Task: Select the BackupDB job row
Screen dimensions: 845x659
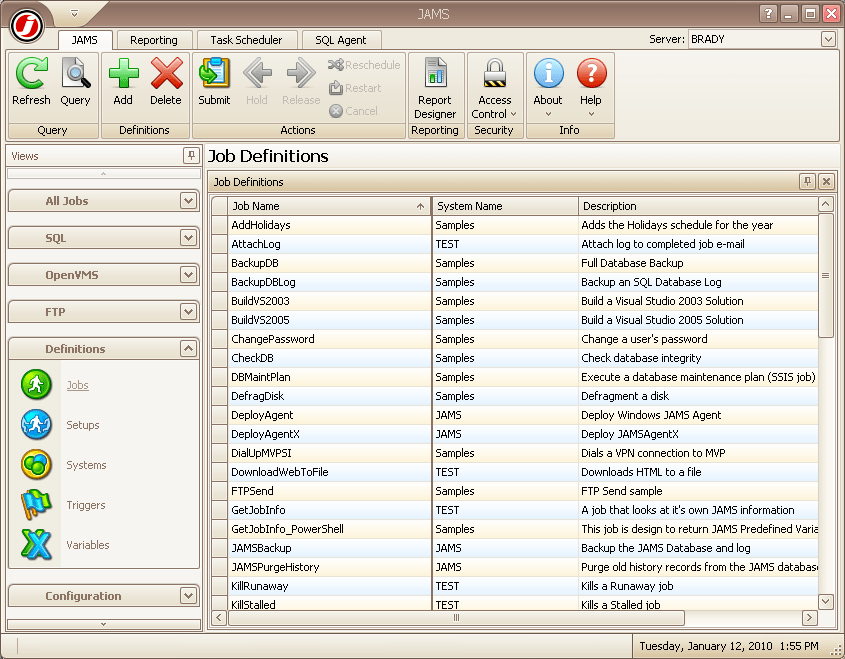Action: (x=515, y=263)
